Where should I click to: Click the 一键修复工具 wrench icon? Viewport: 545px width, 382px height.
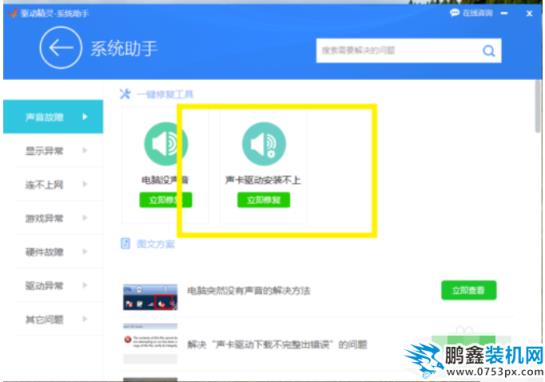125,94
